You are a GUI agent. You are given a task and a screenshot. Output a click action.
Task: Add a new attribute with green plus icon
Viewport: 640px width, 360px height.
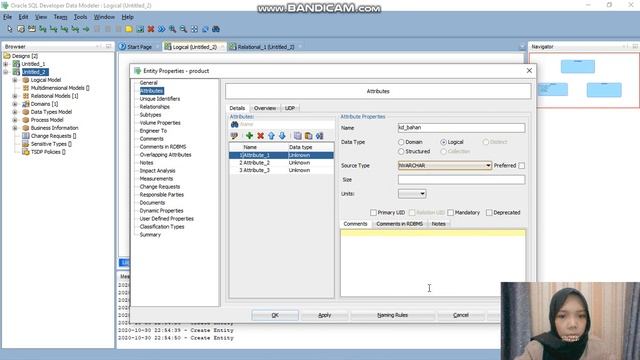tap(249, 136)
